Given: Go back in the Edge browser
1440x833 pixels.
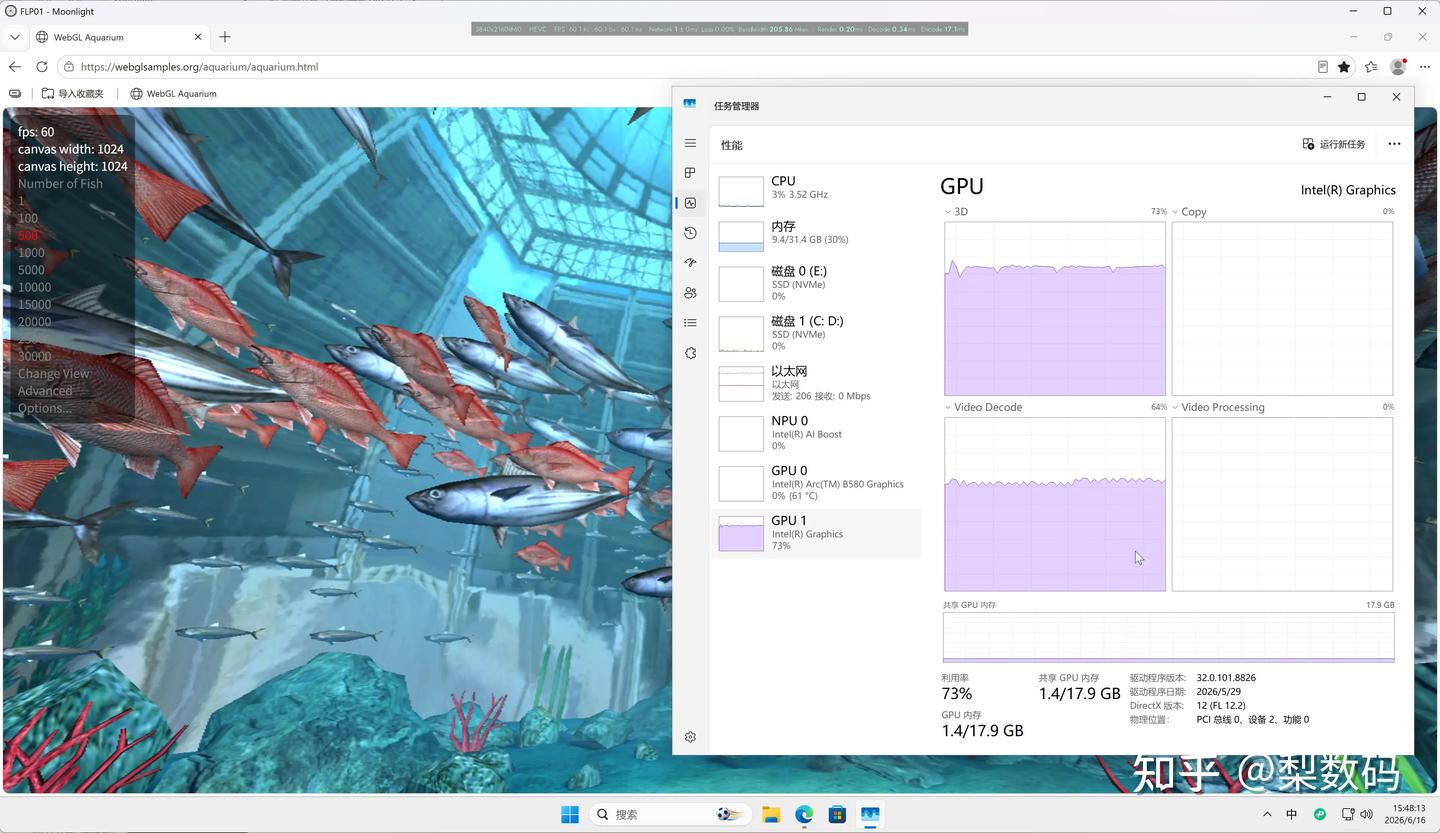Looking at the screenshot, I should click(x=14, y=67).
